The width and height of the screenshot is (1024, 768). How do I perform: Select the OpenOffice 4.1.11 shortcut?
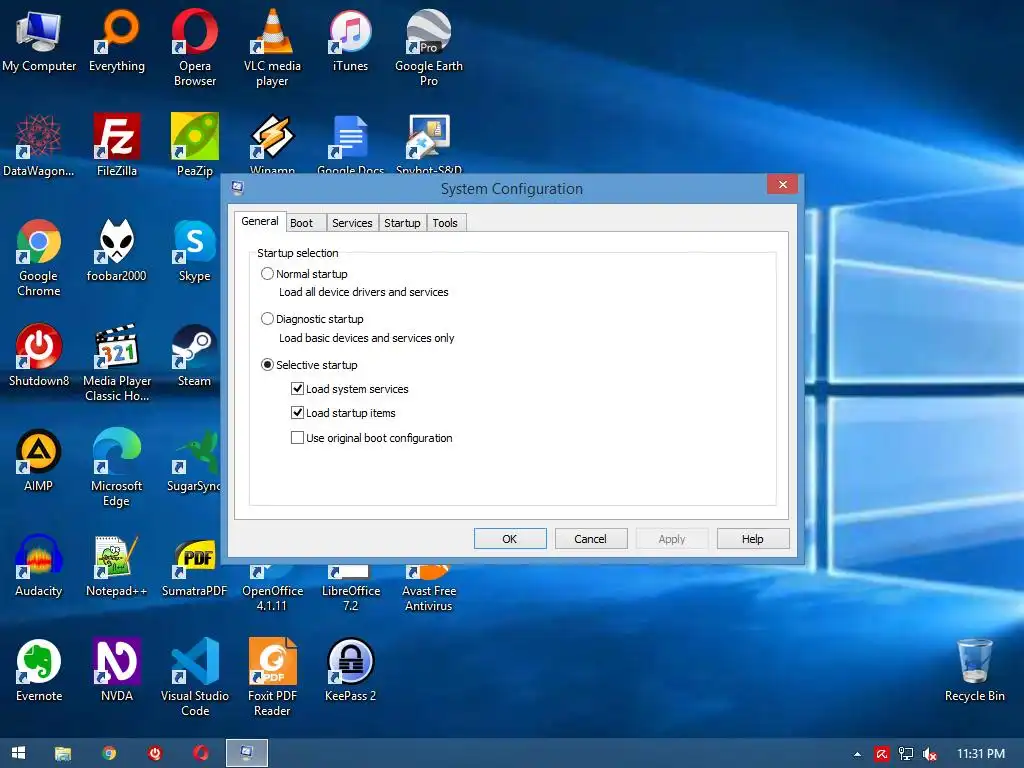point(272,588)
